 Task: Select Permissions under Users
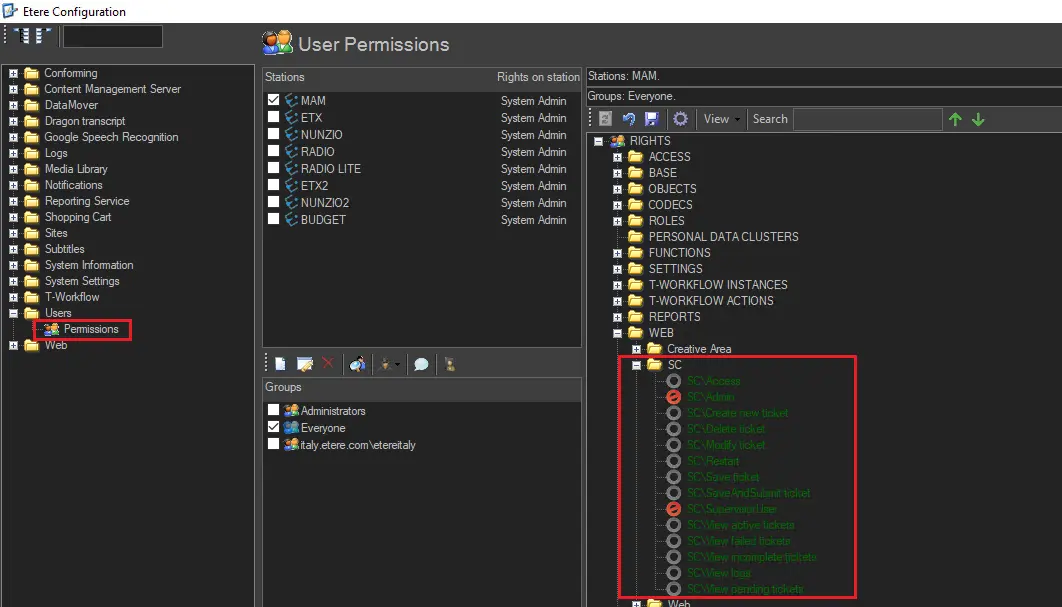pyautogui.click(x=90, y=329)
